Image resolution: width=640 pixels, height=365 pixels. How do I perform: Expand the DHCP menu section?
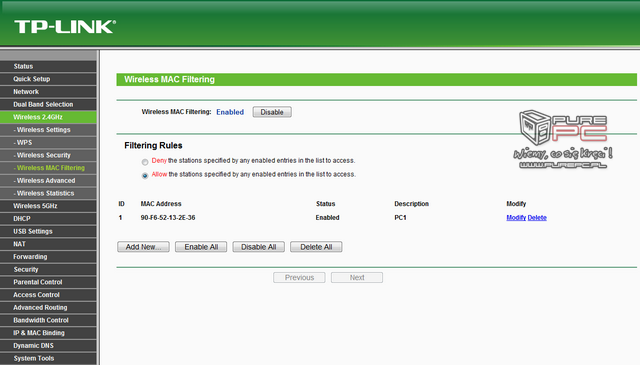point(48,218)
